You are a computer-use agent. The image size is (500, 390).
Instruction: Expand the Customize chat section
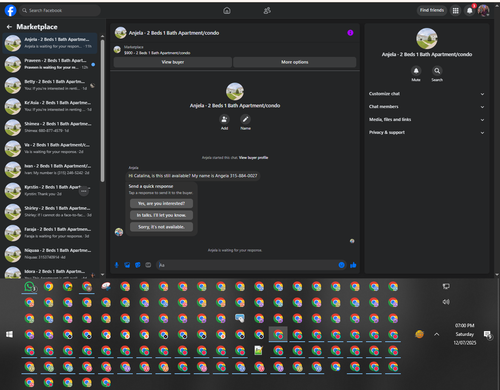[427, 94]
